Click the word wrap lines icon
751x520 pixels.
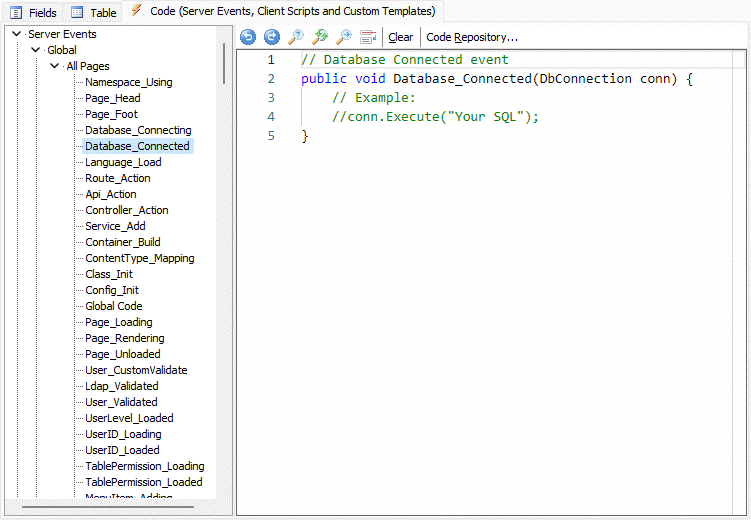point(368,37)
